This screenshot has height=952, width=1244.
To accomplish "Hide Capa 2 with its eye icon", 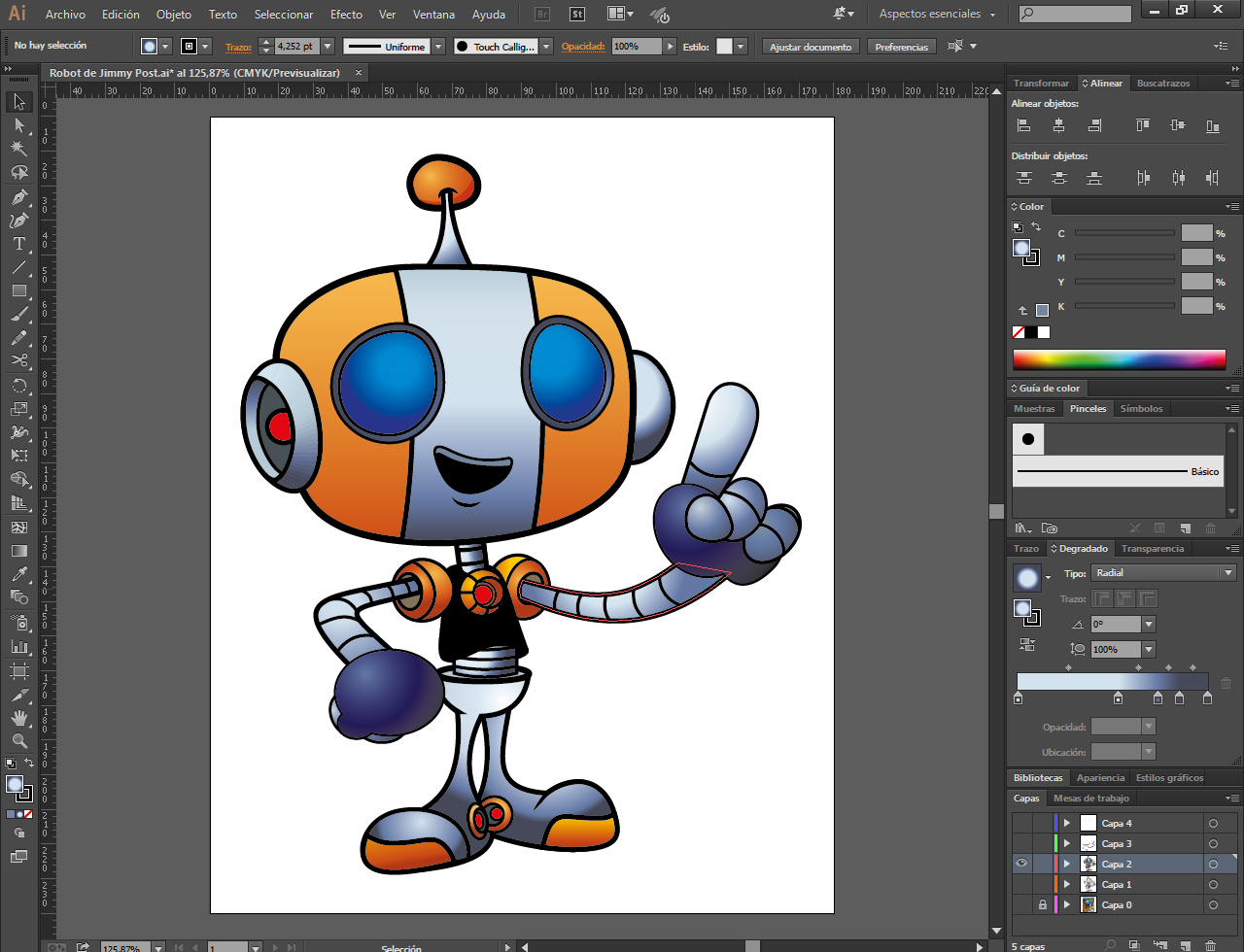I will (1021, 864).
